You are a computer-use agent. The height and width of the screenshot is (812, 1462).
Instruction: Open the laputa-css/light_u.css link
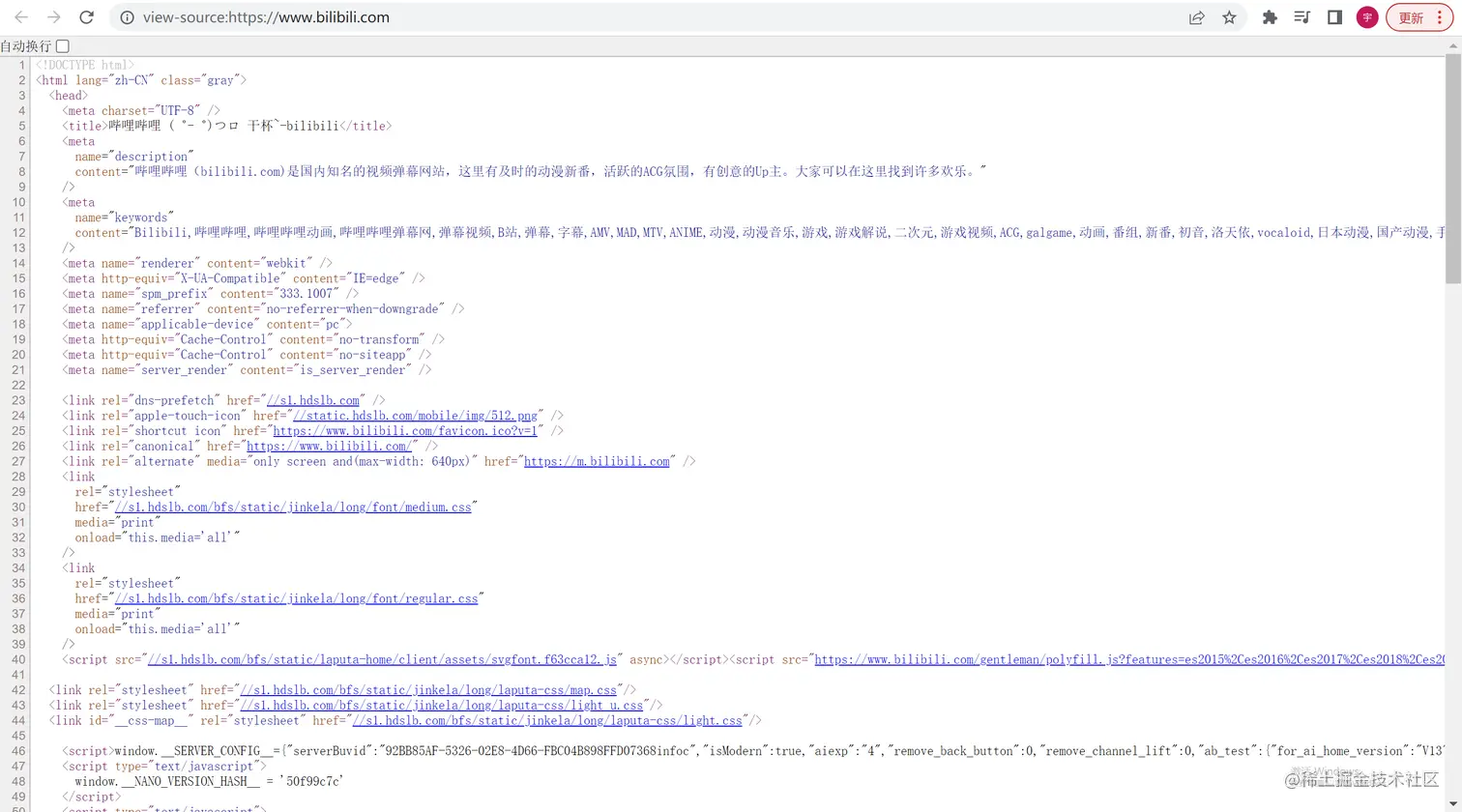click(442, 706)
